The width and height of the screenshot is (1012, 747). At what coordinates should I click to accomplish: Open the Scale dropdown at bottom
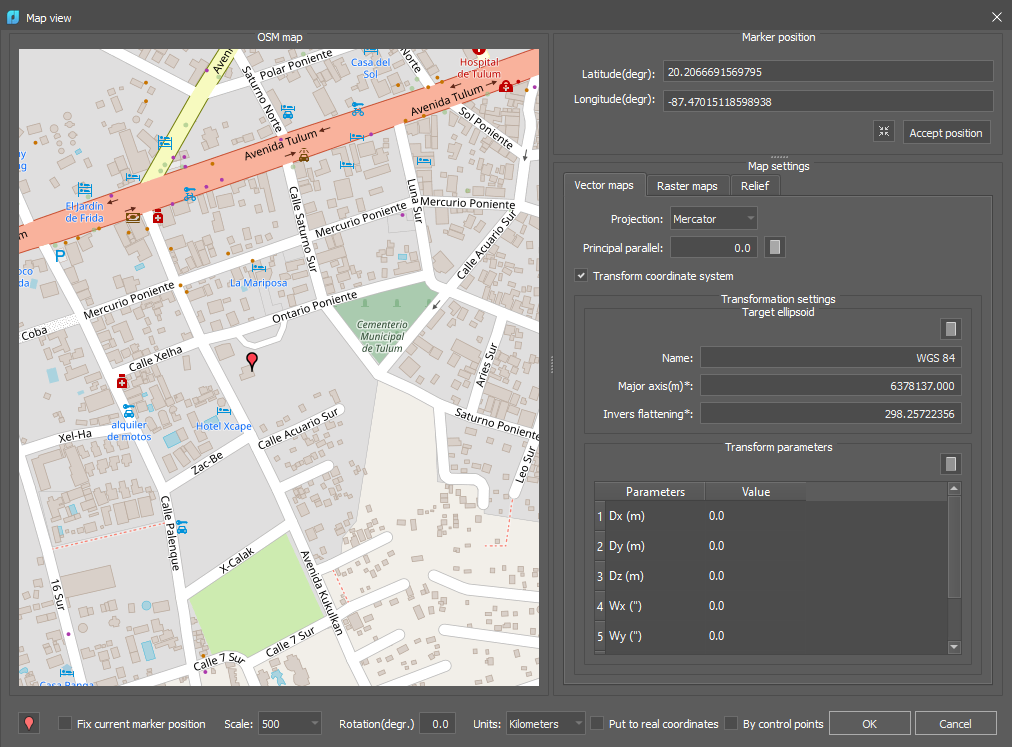(289, 723)
